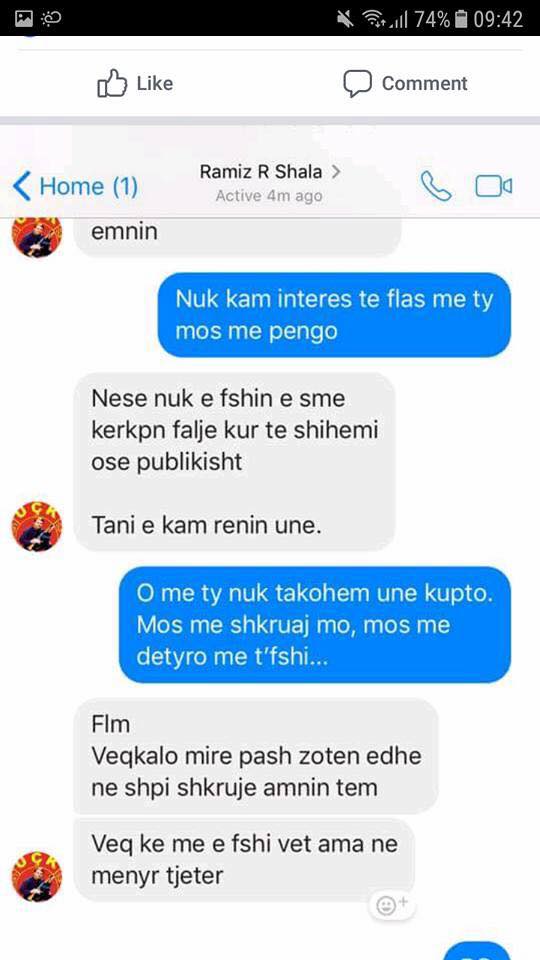Tap the Comment text label

[424, 83]
